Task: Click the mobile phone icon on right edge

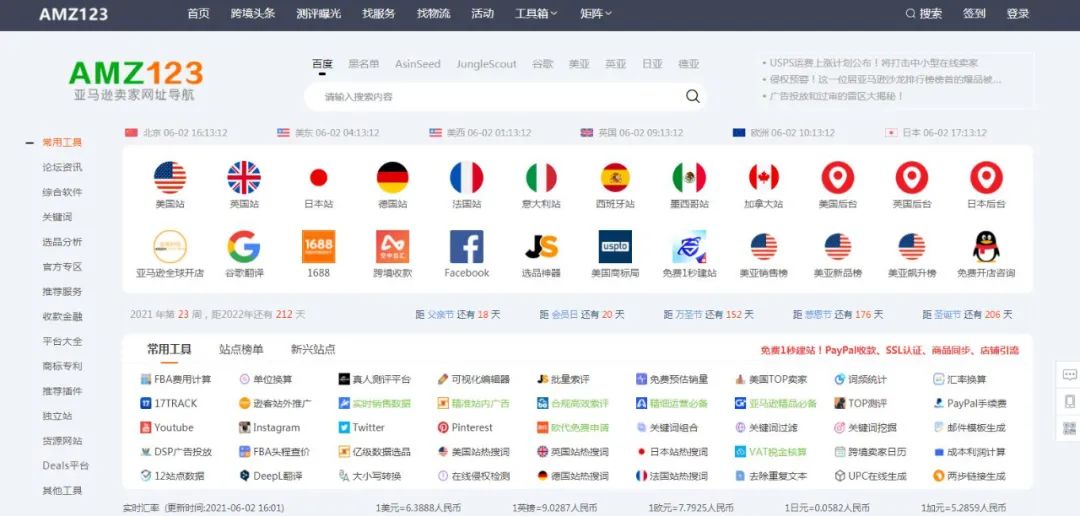Action: pyautogui.click(x=1069, y=402)
